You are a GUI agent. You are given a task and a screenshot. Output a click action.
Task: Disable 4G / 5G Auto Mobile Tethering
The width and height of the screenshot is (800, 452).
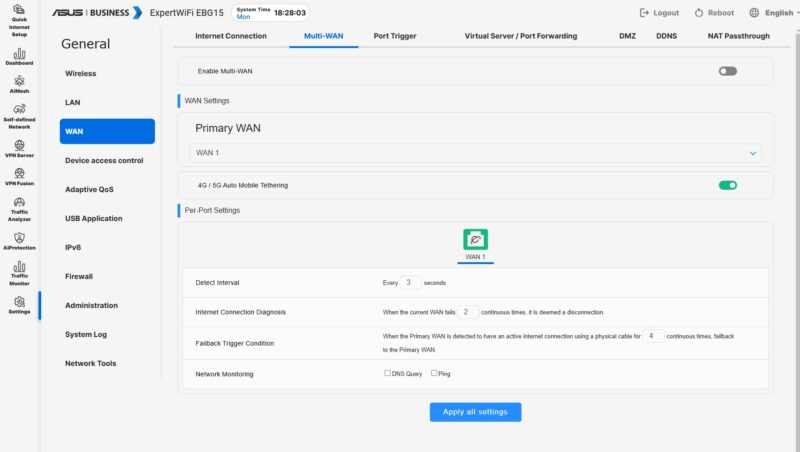click(x=727, y=185)
